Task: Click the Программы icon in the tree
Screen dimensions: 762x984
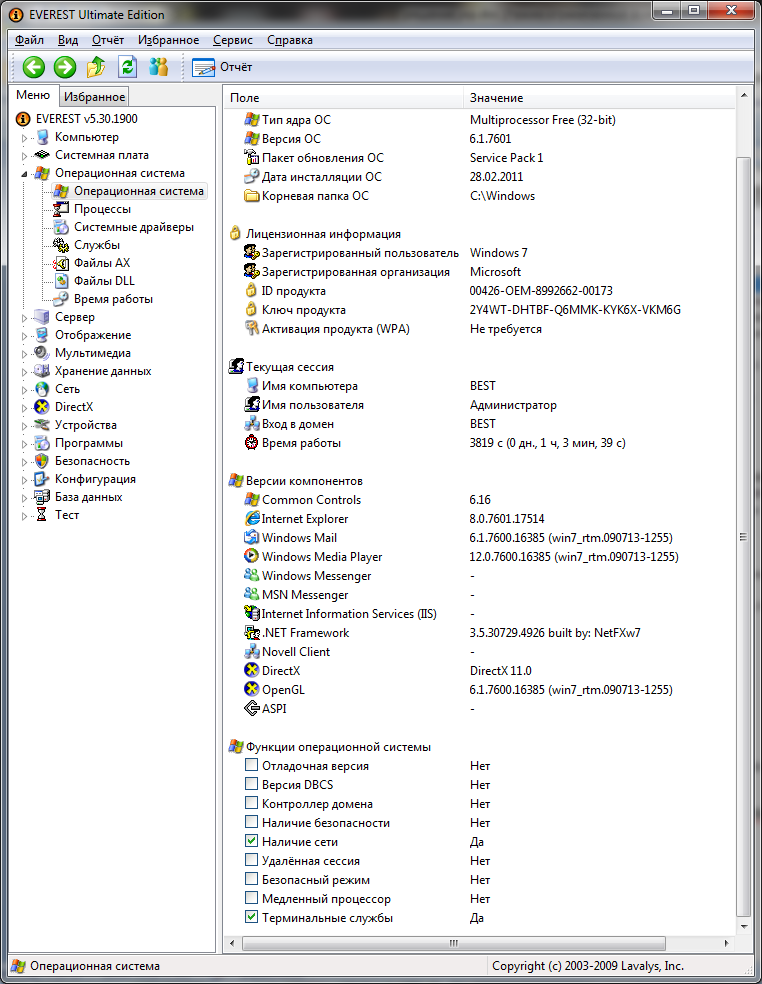Action: tap(42, 443)
